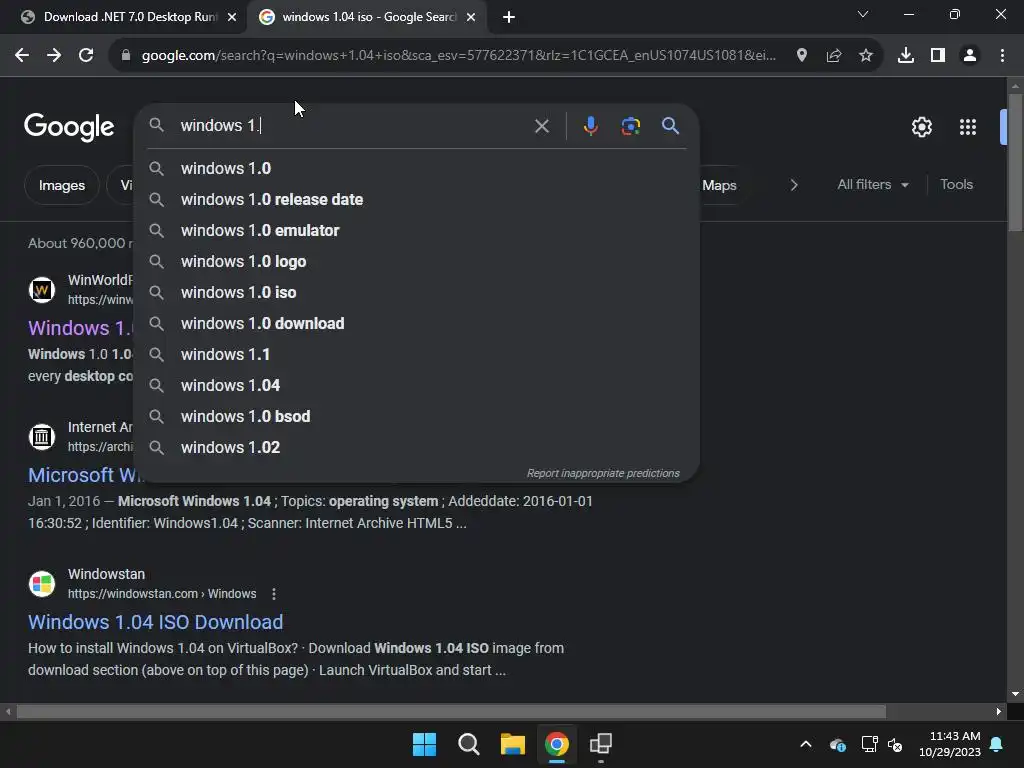
Task: Submit search with blue magnifier icon
Action: point(670,125)
